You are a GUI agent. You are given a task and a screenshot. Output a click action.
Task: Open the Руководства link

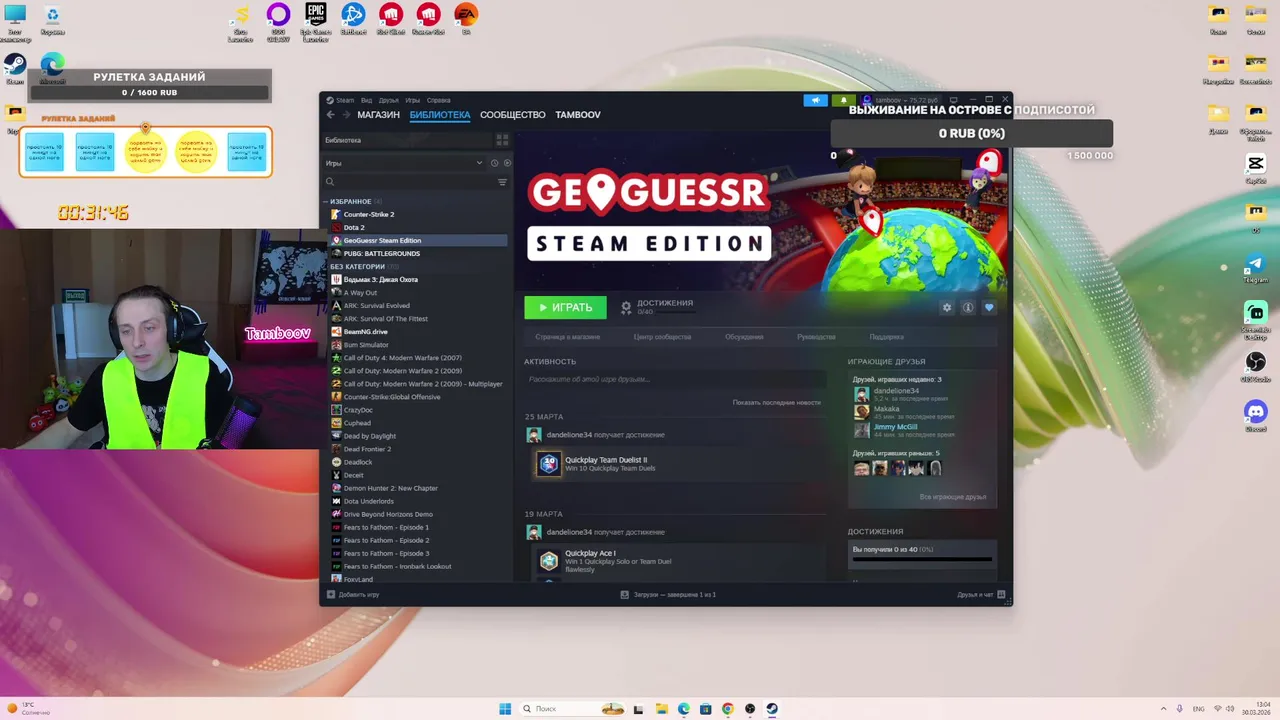click(x=816, y=337)
